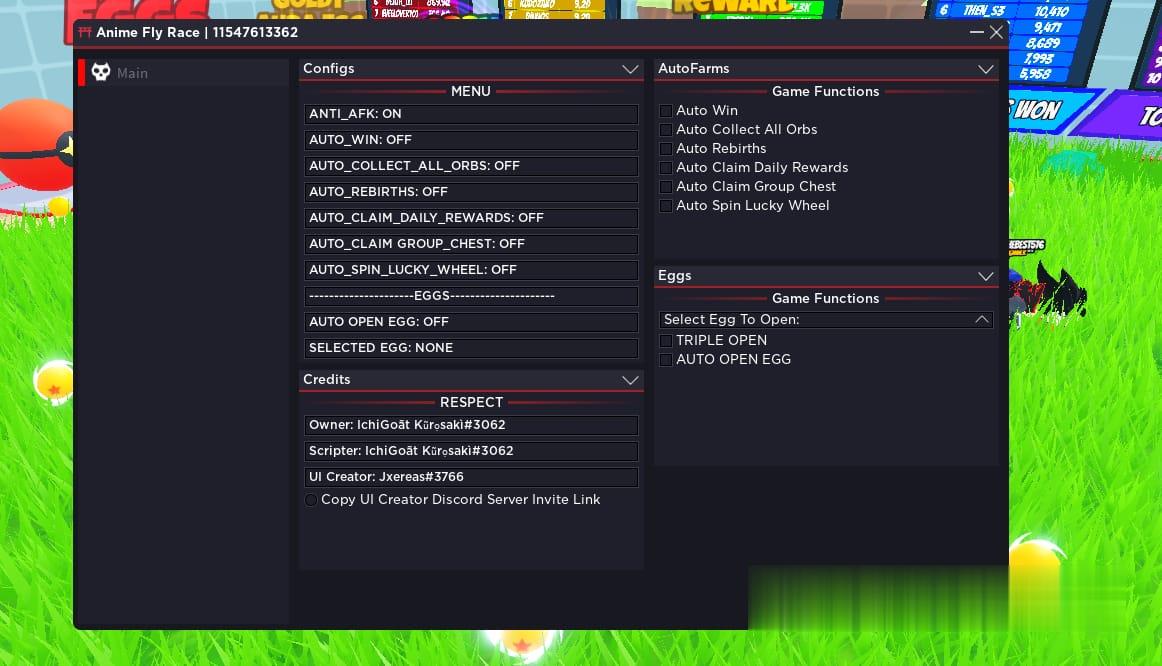Enable the TRIPLE OPEN checkbox
This screenshot has height=666, width=1162.
coord(666,341)
